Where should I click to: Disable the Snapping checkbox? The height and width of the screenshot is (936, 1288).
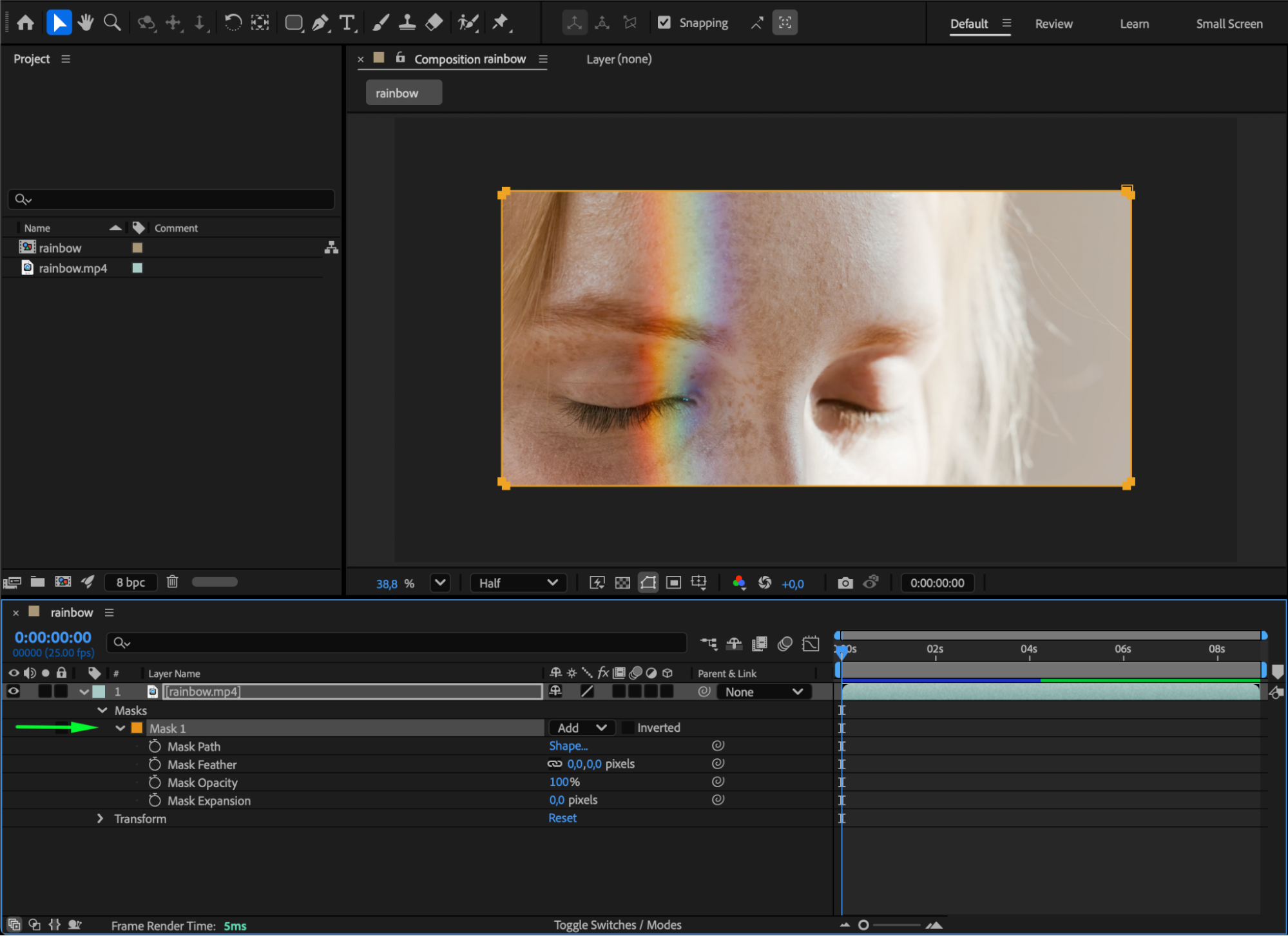(664, 23)
